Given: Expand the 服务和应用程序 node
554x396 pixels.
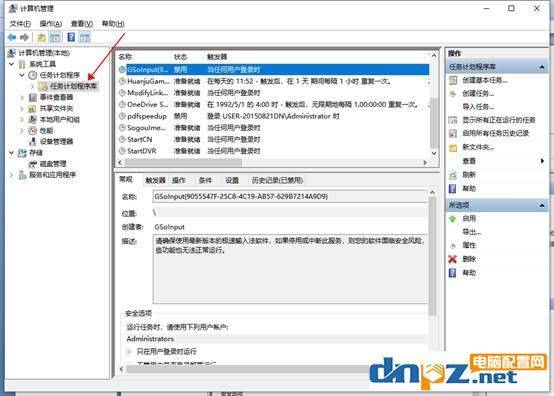Looking at the screenshot, I should [x=12, y=175].
